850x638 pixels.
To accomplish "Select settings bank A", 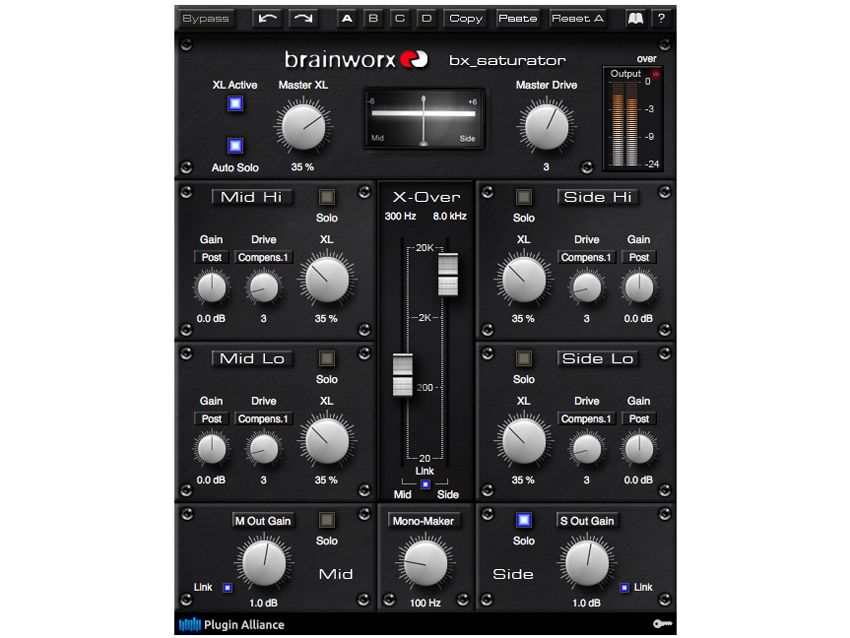I will point(347,18).
